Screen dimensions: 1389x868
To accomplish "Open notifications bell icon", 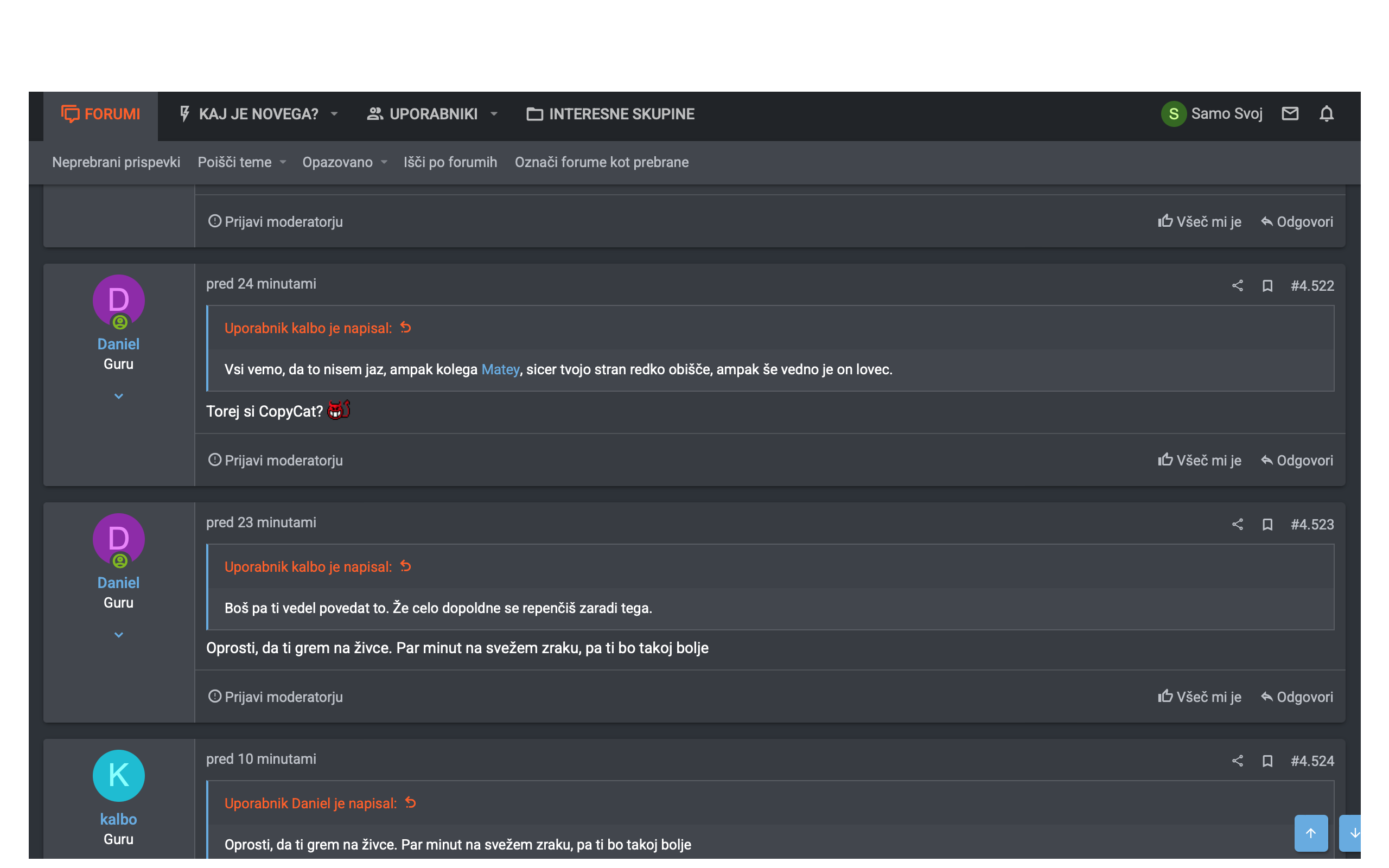I will pos(1327,114).
